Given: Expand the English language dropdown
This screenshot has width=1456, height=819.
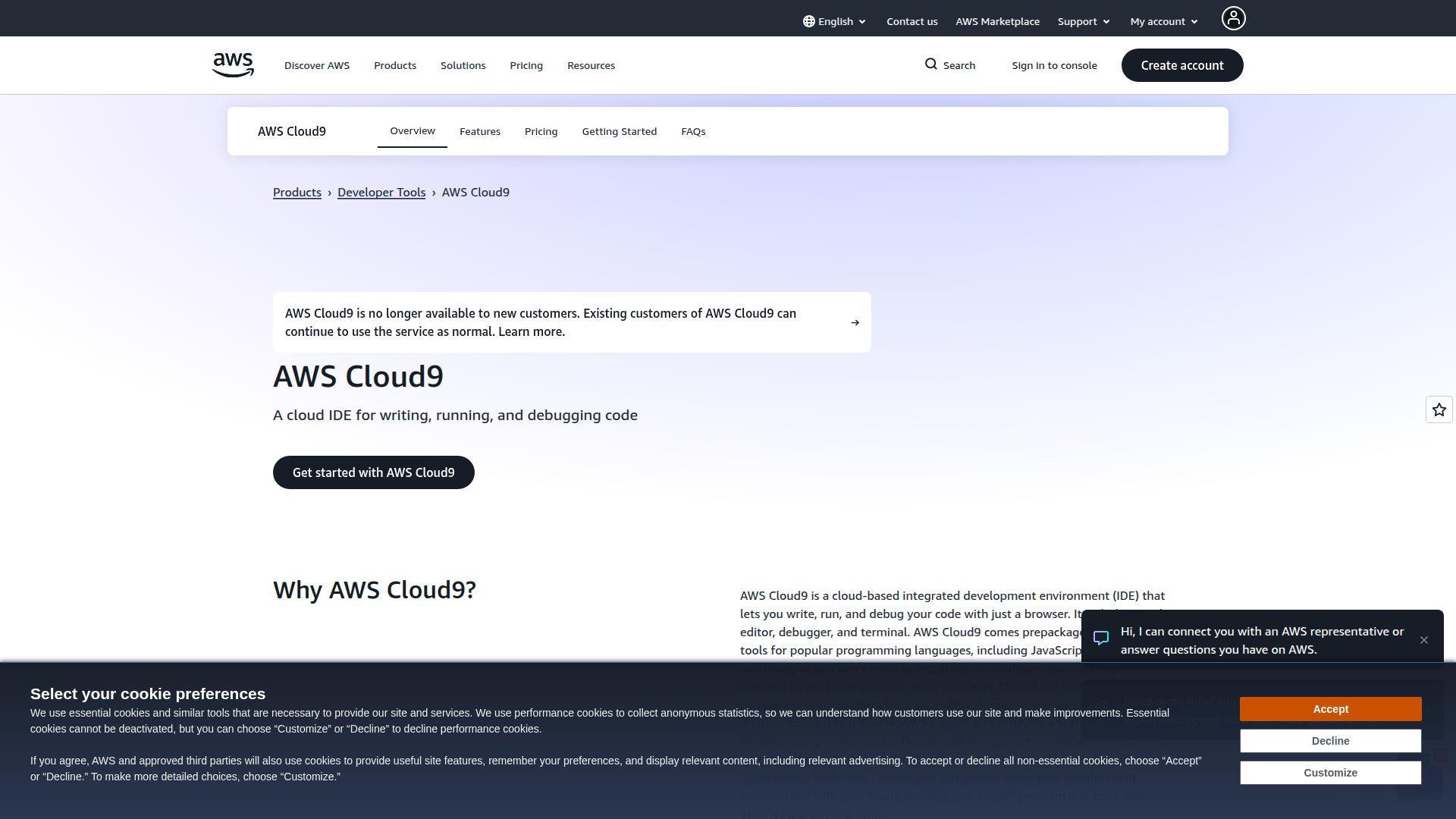Looking at the screenshot, I should tap(834, 21).
